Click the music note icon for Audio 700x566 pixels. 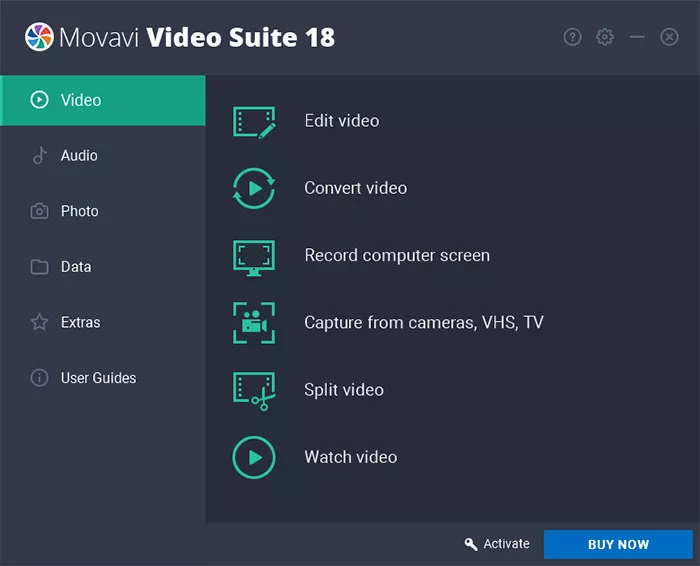[x=40, y=155]
